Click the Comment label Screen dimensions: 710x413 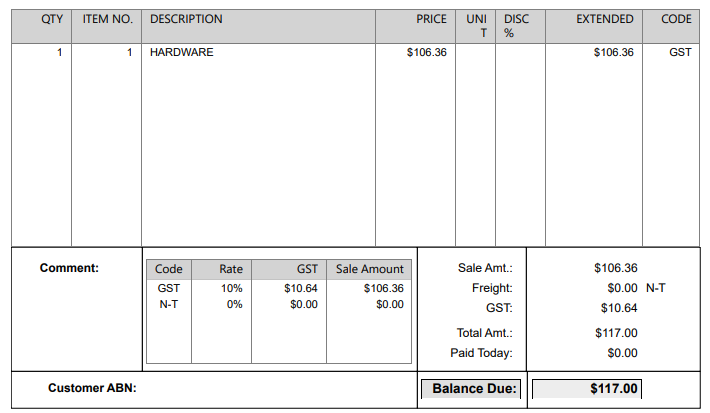pos(69,268)
